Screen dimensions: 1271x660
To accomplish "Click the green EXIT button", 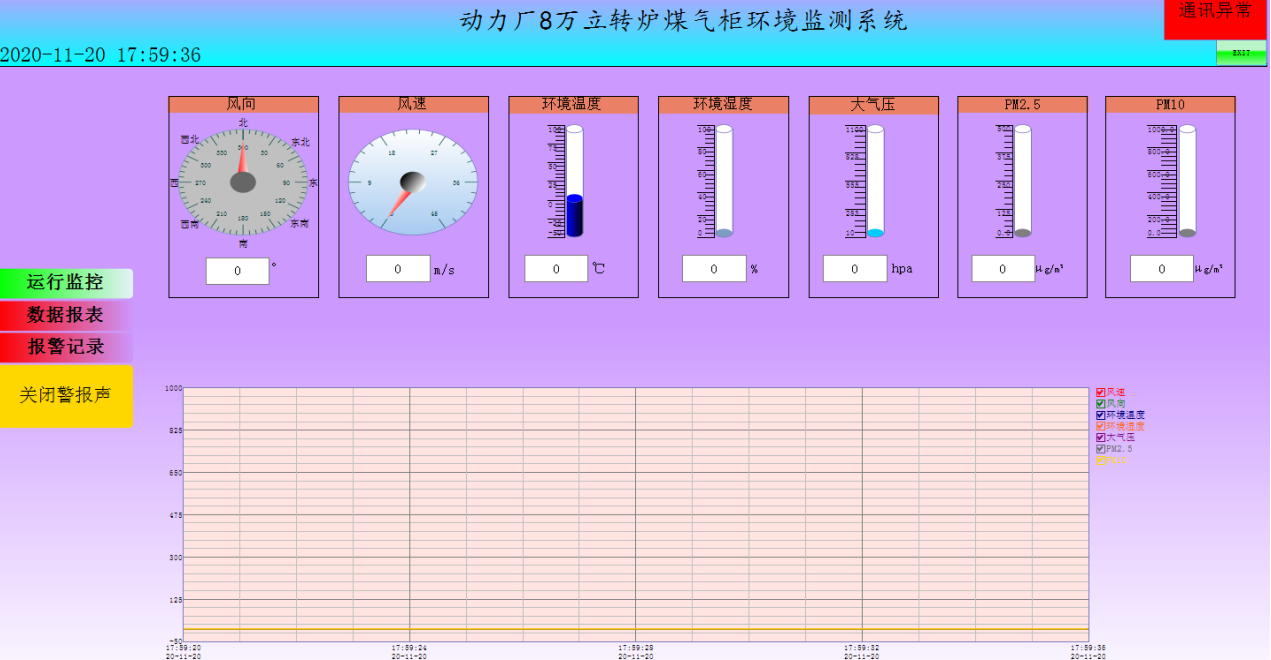I will click(x=1241, y=53).
